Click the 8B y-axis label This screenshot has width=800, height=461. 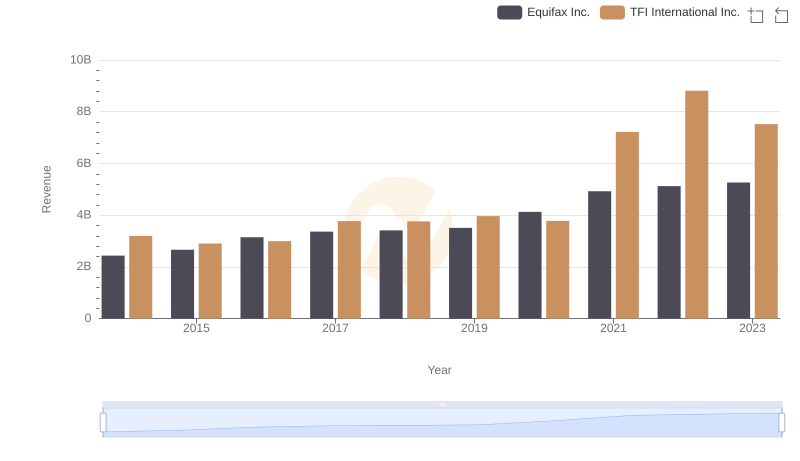(x=84, y=111)
